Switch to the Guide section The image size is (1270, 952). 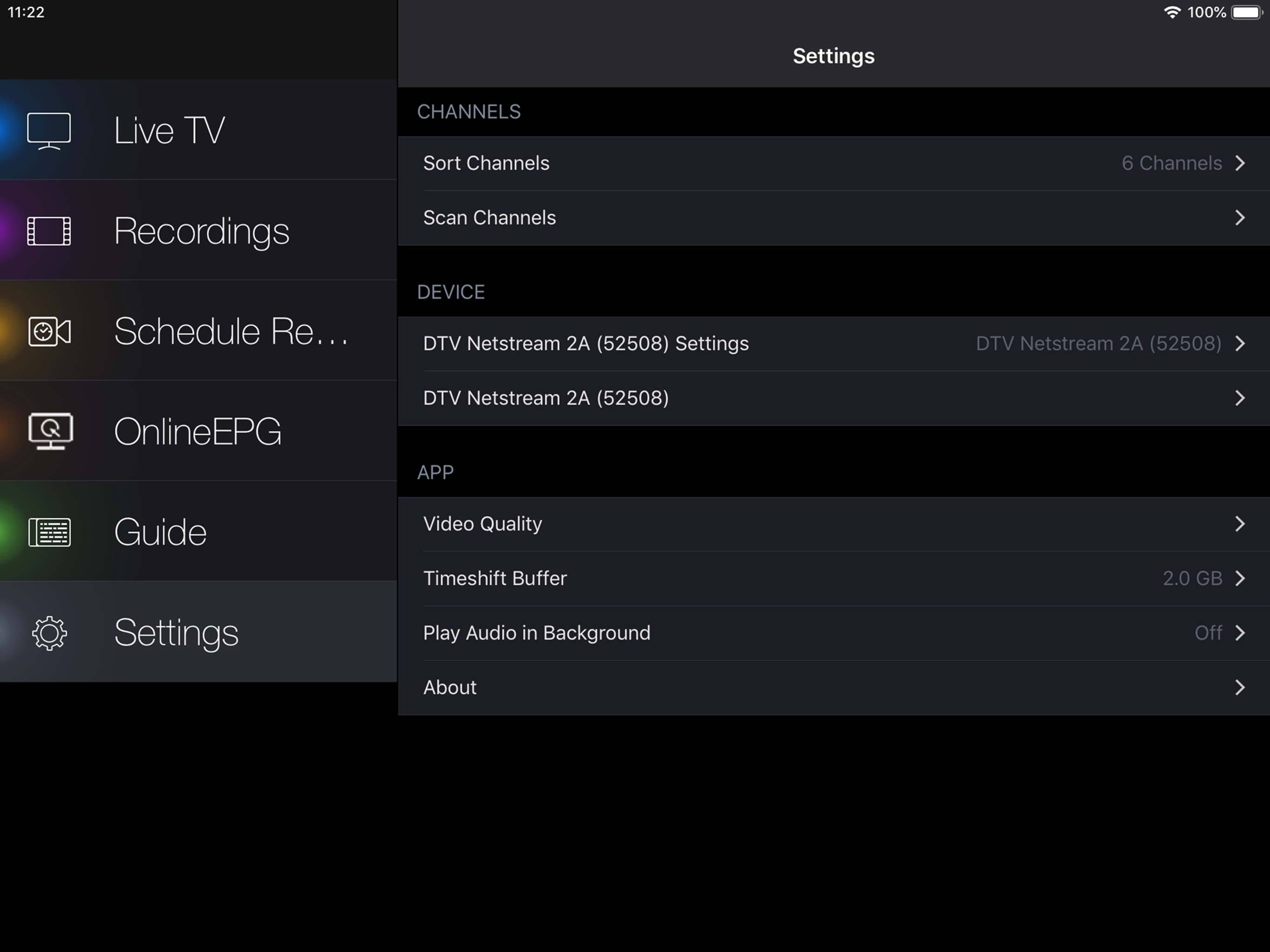coord(198,531)
